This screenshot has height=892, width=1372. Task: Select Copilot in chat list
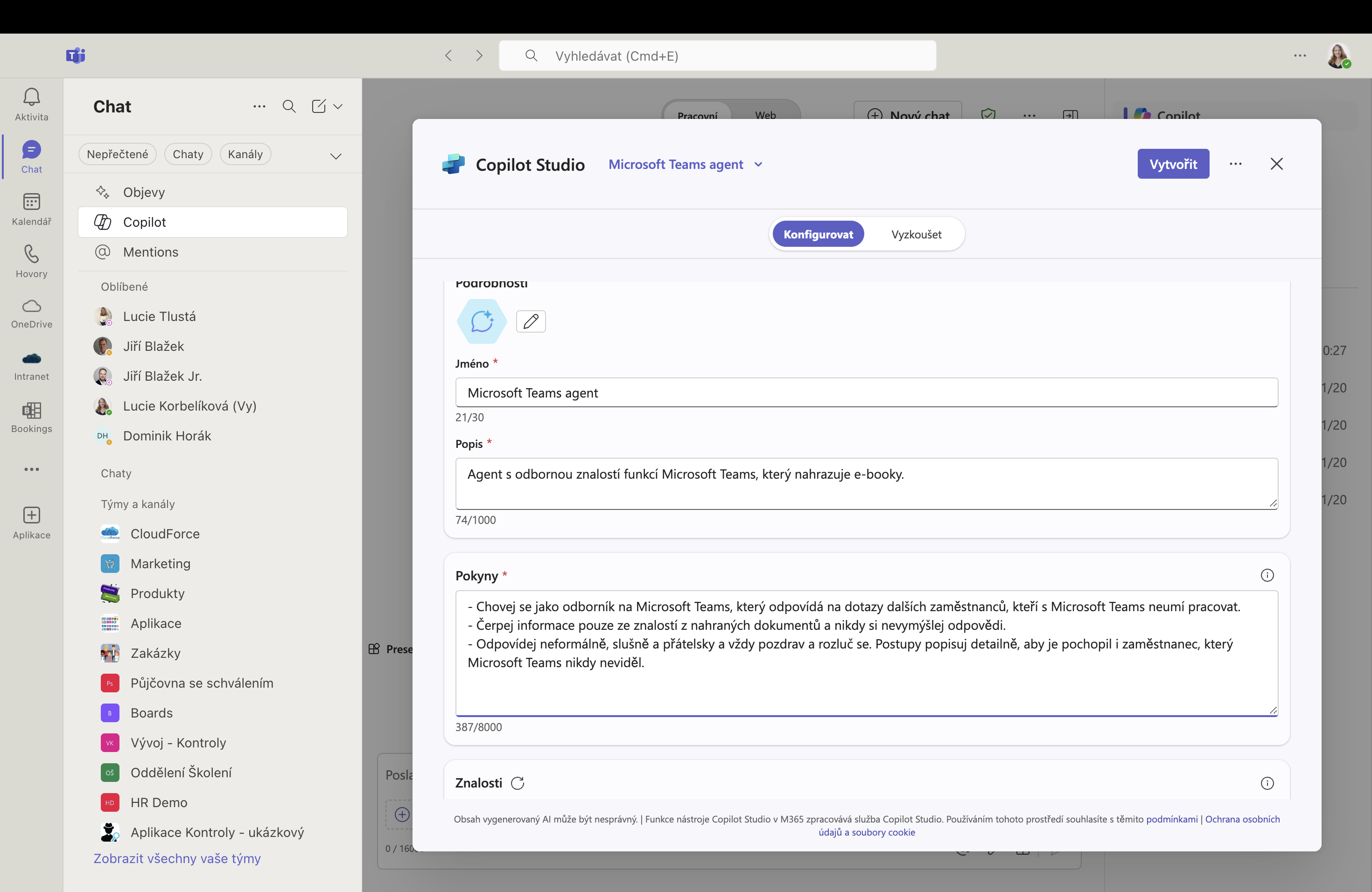point(212,222)
